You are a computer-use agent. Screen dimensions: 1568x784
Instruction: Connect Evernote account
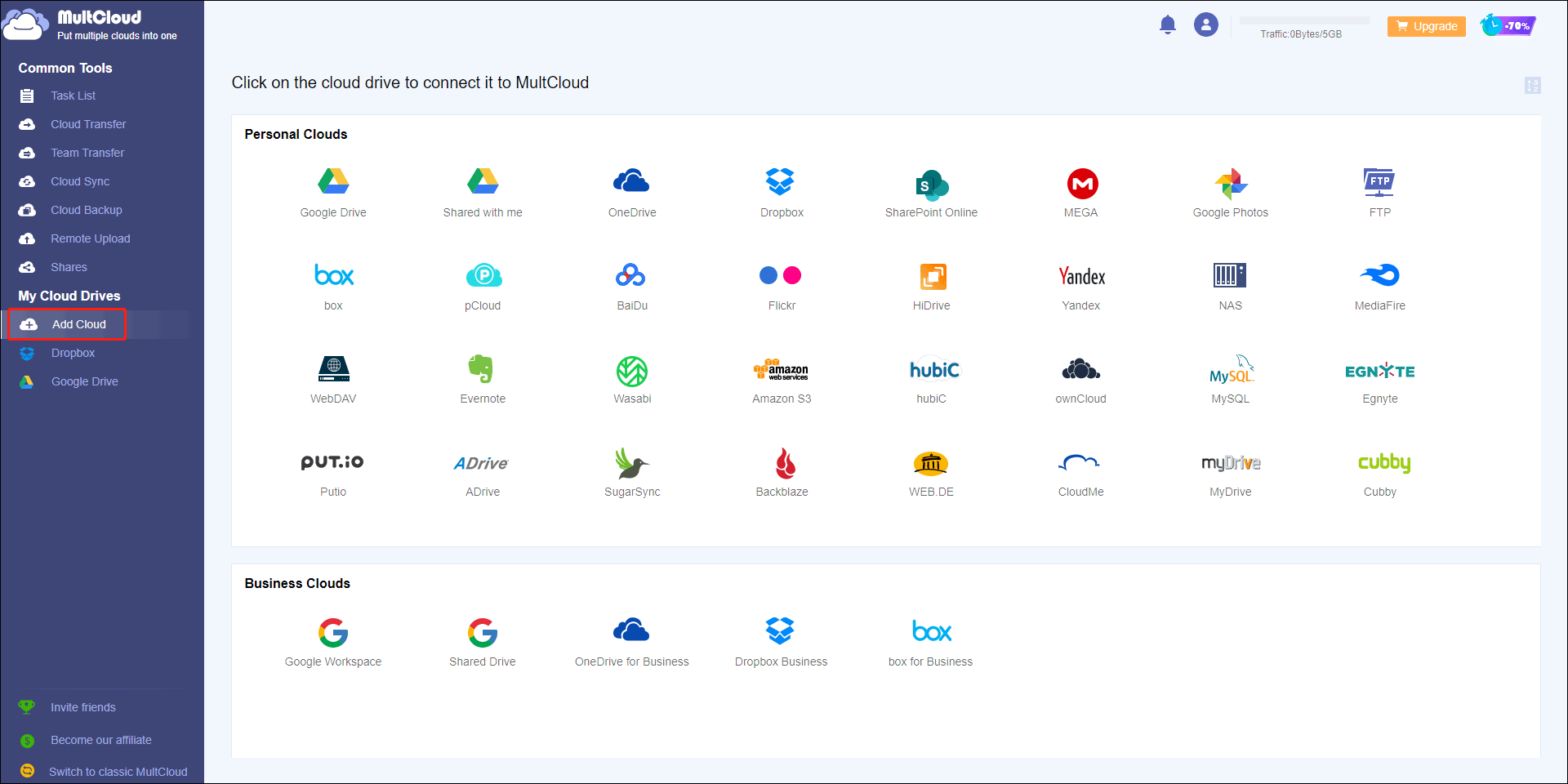(481, 369)
